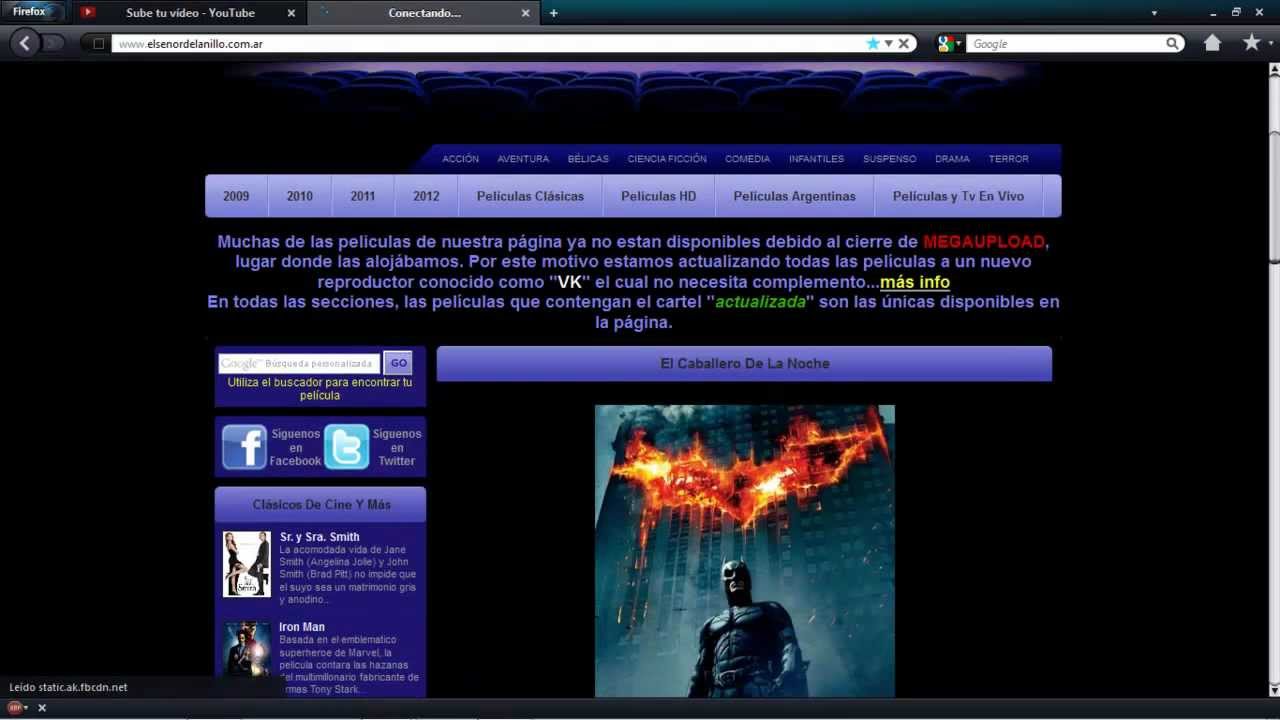Click the vertical page scrollbar thumb
This screenshot has width=1280, height=720.
(x=1274, y=197)
